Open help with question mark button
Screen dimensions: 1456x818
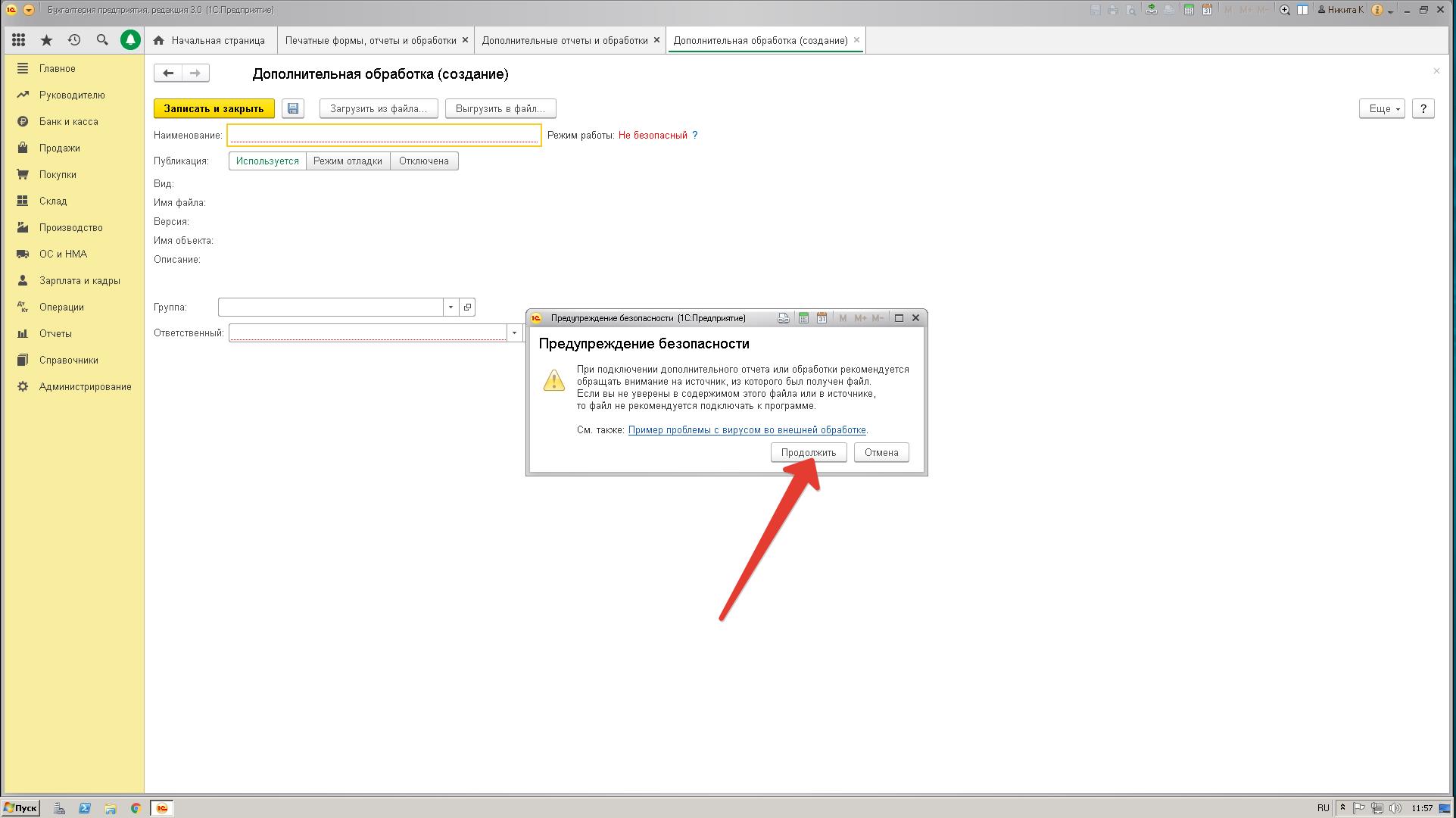(1423, 108)
